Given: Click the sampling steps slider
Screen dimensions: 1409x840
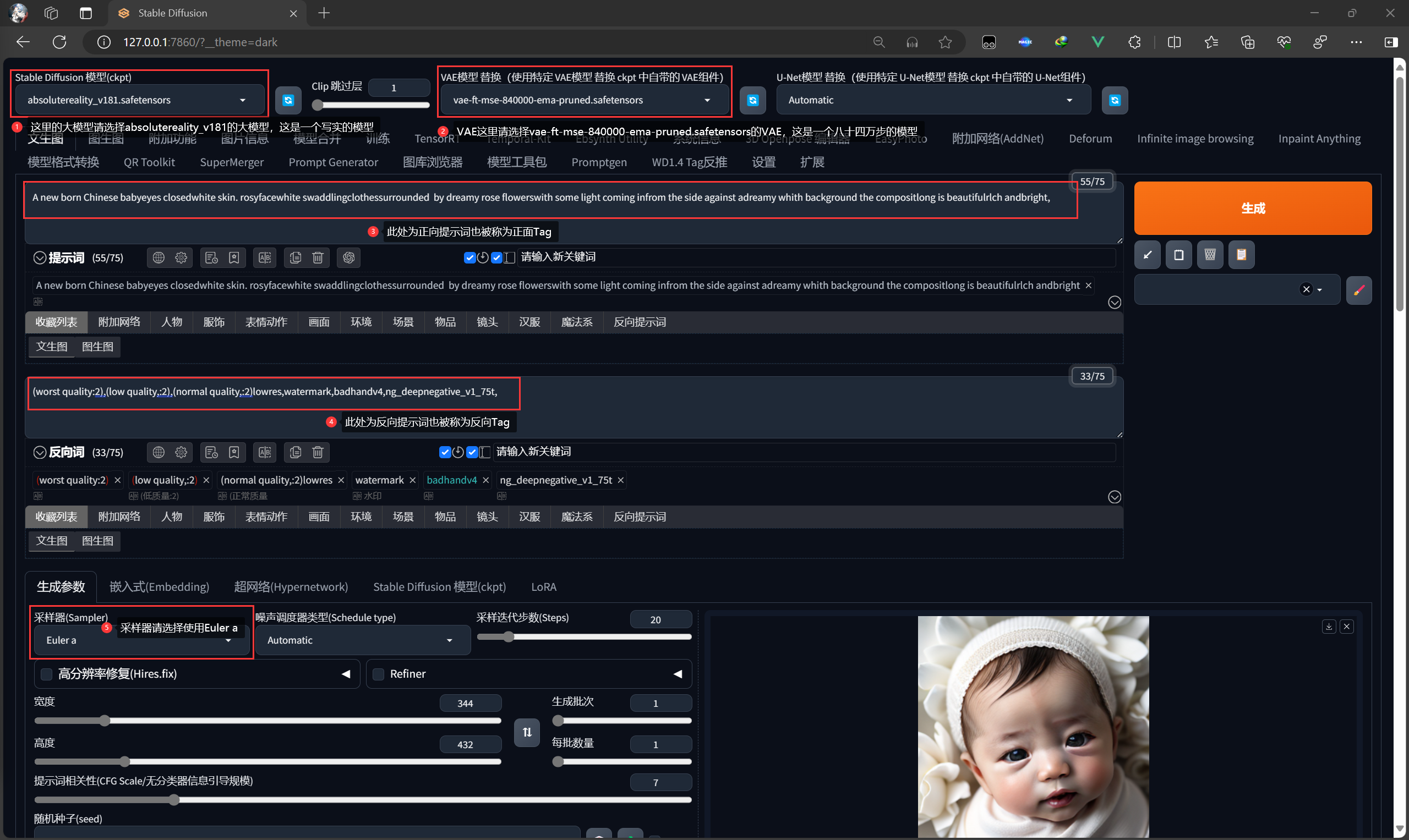Looking at the screenshot, I should pyautogui.click(x=585, y=637).
